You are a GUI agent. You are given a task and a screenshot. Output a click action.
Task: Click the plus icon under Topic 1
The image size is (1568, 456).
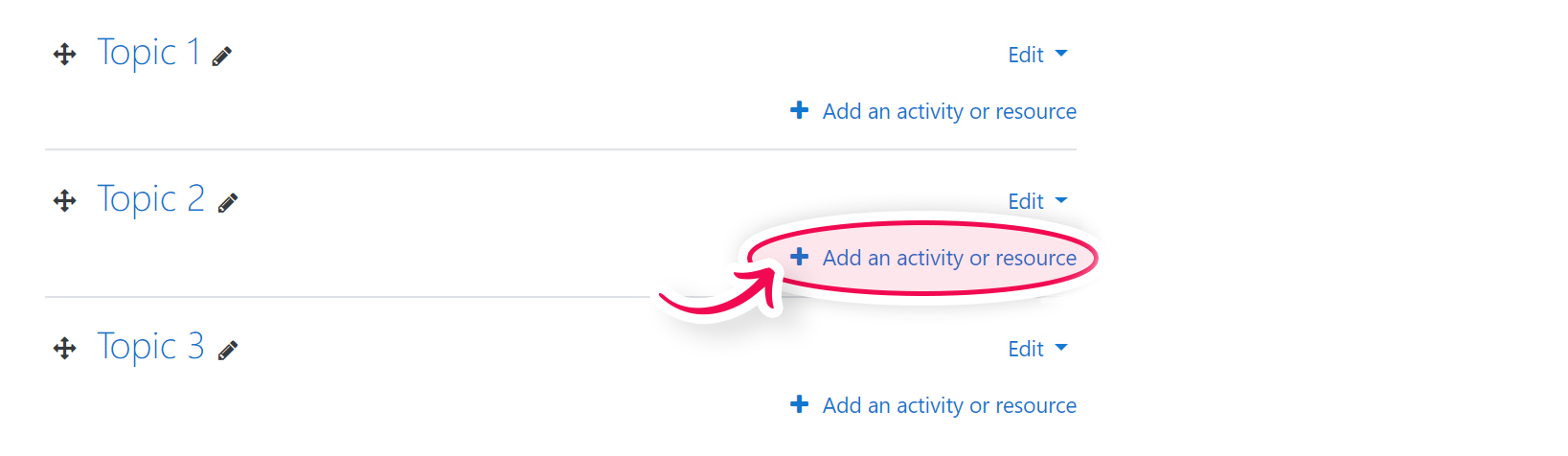799,110
